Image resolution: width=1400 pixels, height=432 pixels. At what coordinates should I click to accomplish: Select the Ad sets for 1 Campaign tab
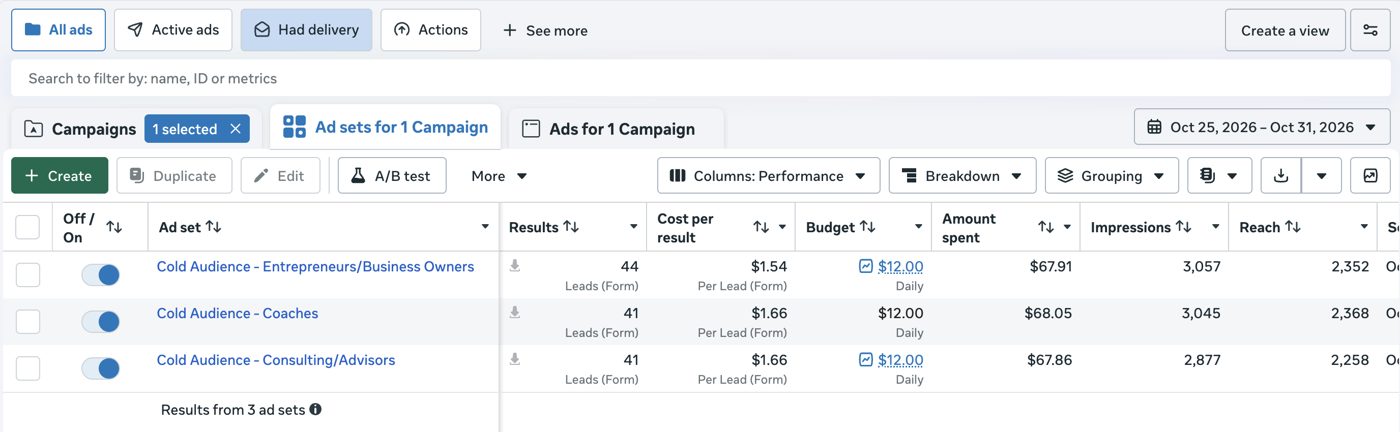tap(385, 127)
